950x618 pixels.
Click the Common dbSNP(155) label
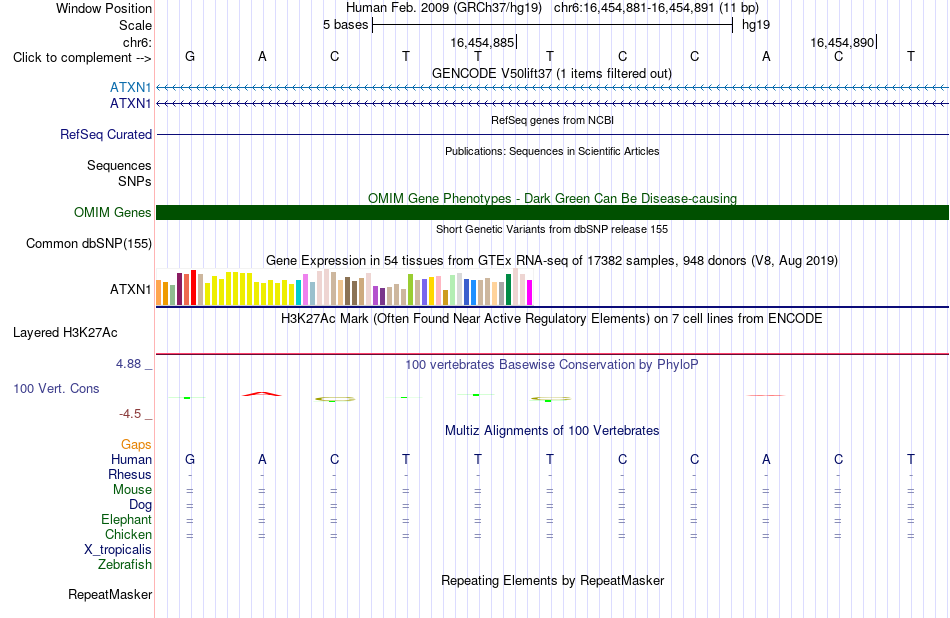pos(89,244)
